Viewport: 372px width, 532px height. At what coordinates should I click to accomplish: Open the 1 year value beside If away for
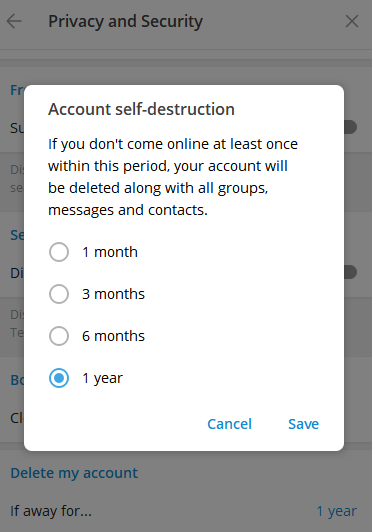pyautogui.click(x=336, y=511)
